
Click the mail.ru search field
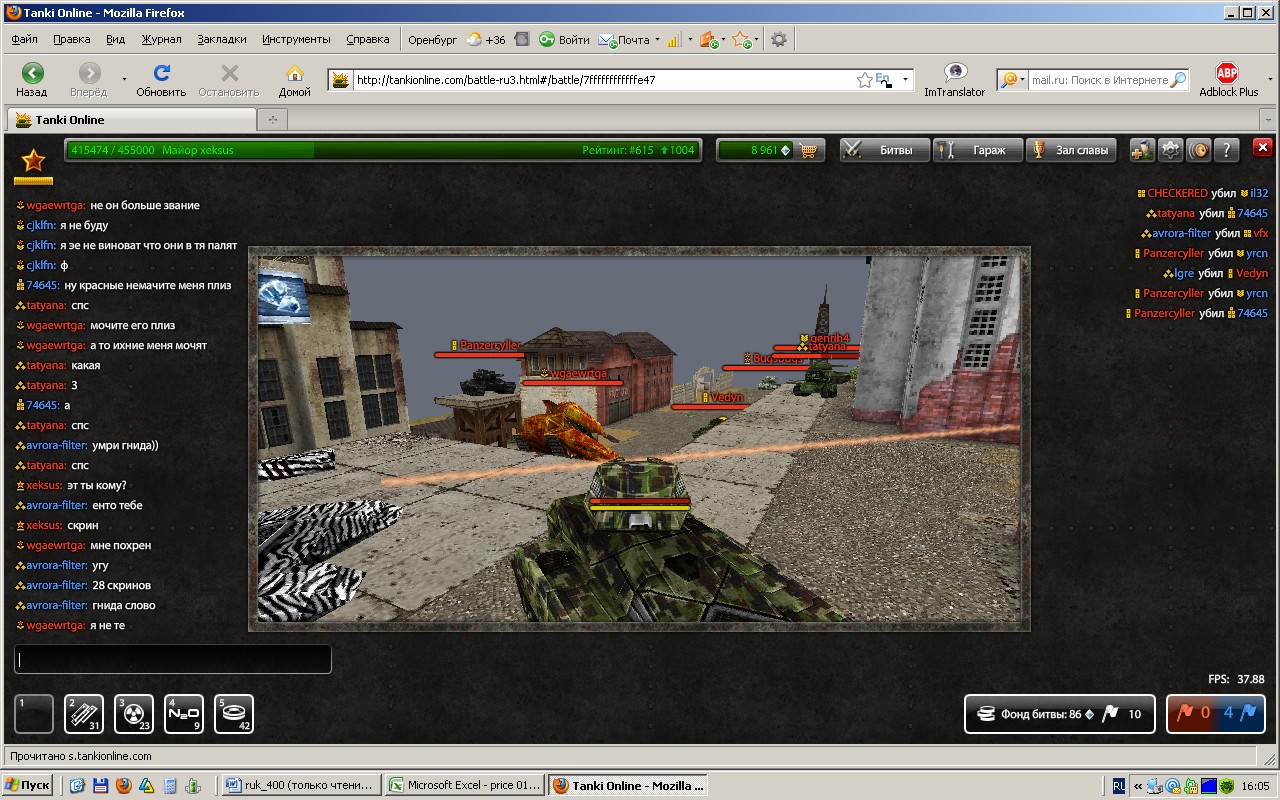1098,80
